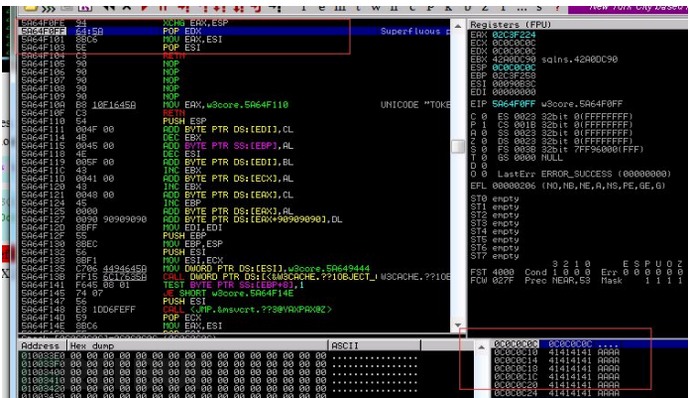Select EAX register value 02C3F224
This screenshot has height=398, width=690.
pyautogui.click(x=514, y=35)
